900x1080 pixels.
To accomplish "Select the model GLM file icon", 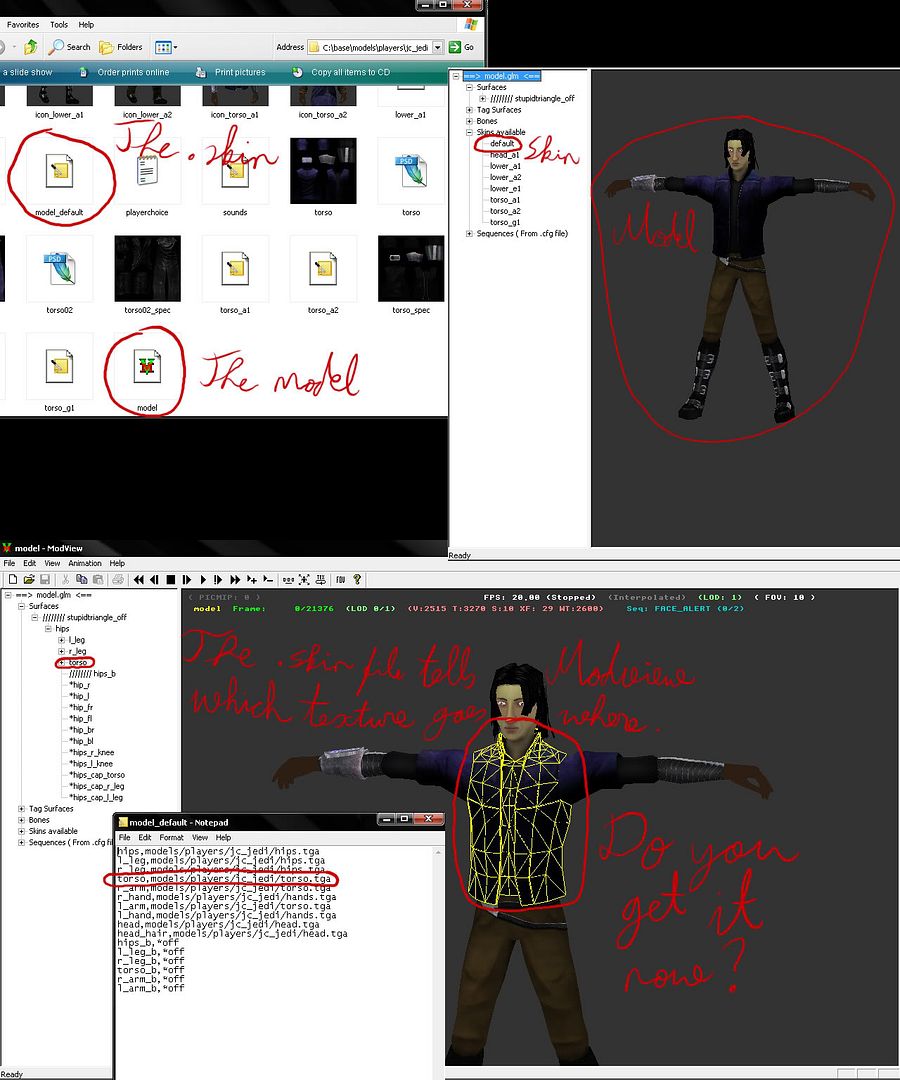I will [147, 366].
